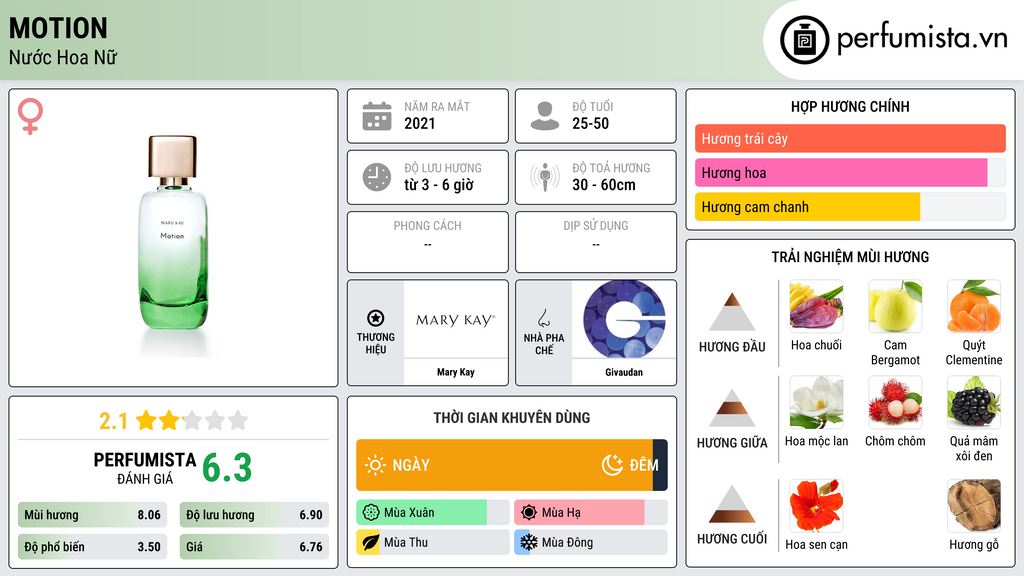Viewport: 1024px width, 576px height.
Task: Click the Dịp sử dụng occasion card
Action: click(x=596, y=242)
